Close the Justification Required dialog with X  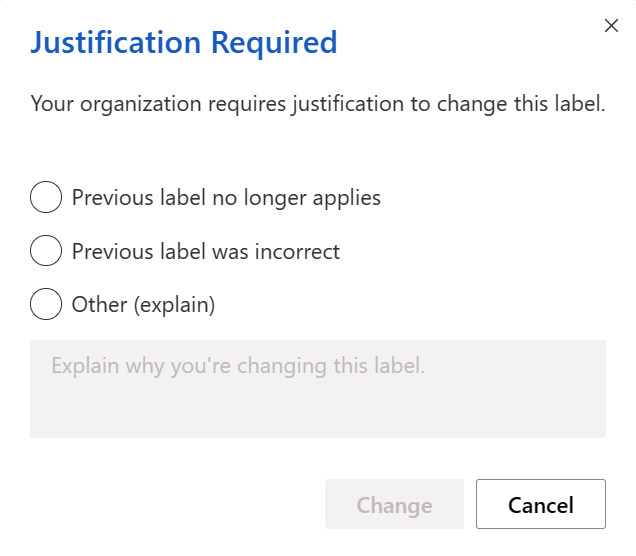coord(611,26)
